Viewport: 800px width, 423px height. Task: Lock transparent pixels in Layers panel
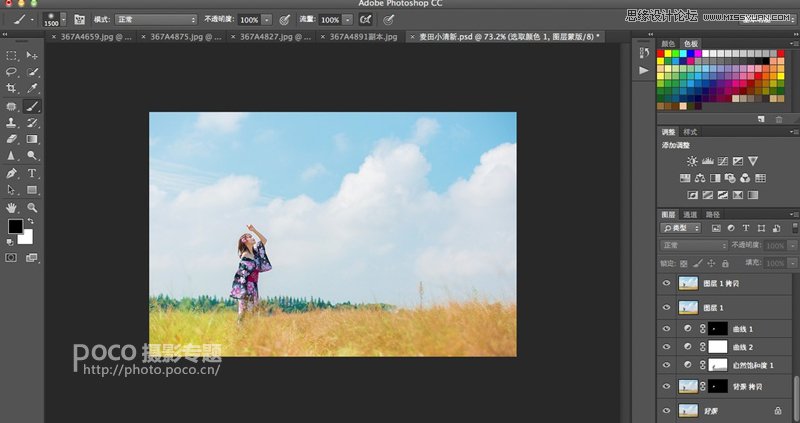pos(684,263)
